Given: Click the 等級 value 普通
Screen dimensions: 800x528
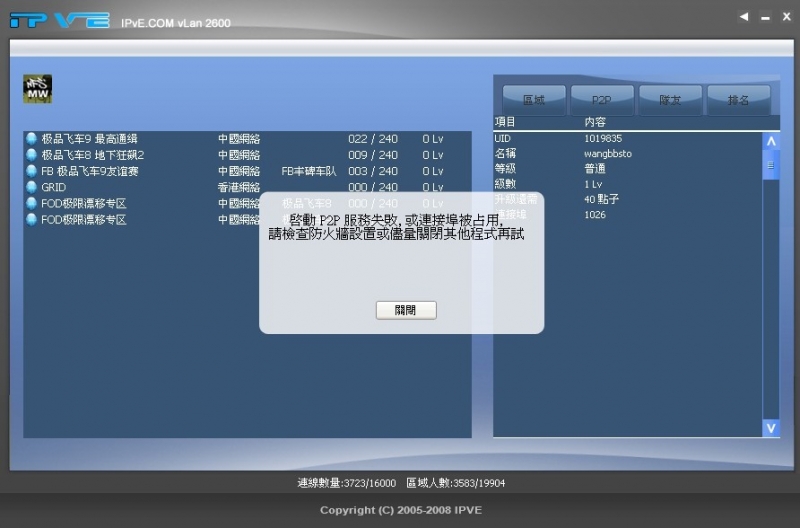Looking at the screenshot, I should (595, 168).
